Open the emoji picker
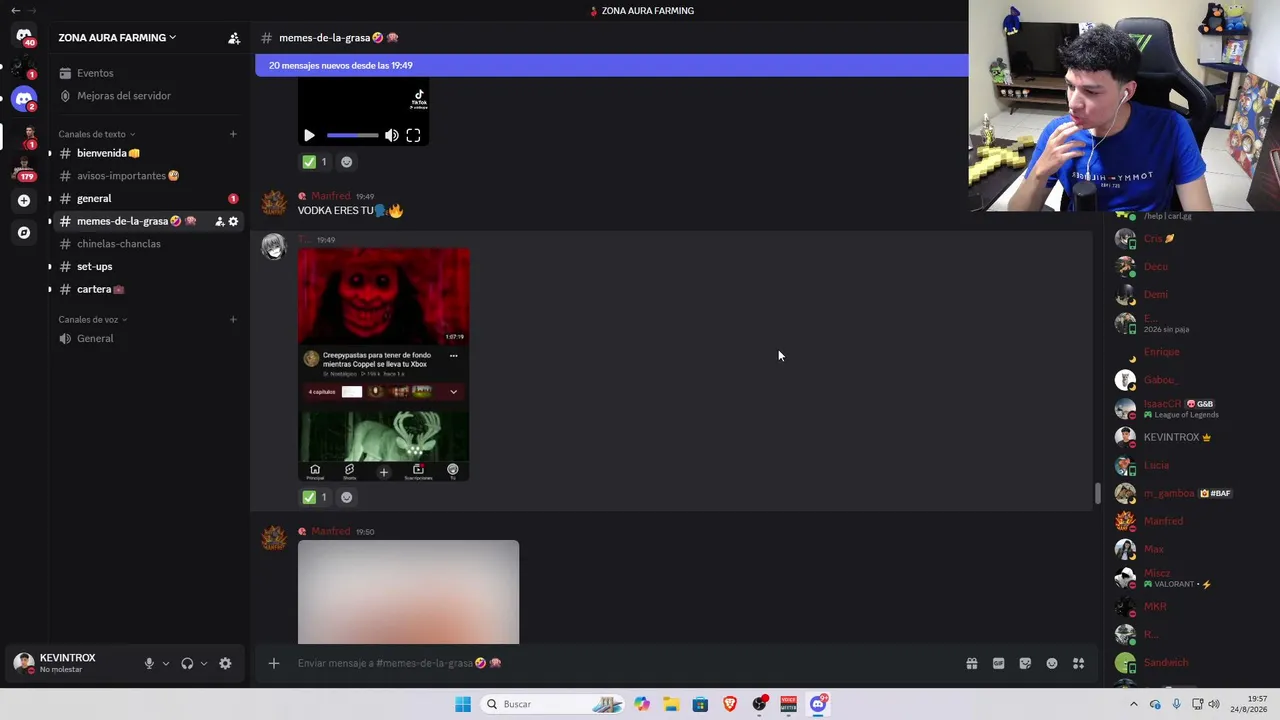 point(1052,663)
